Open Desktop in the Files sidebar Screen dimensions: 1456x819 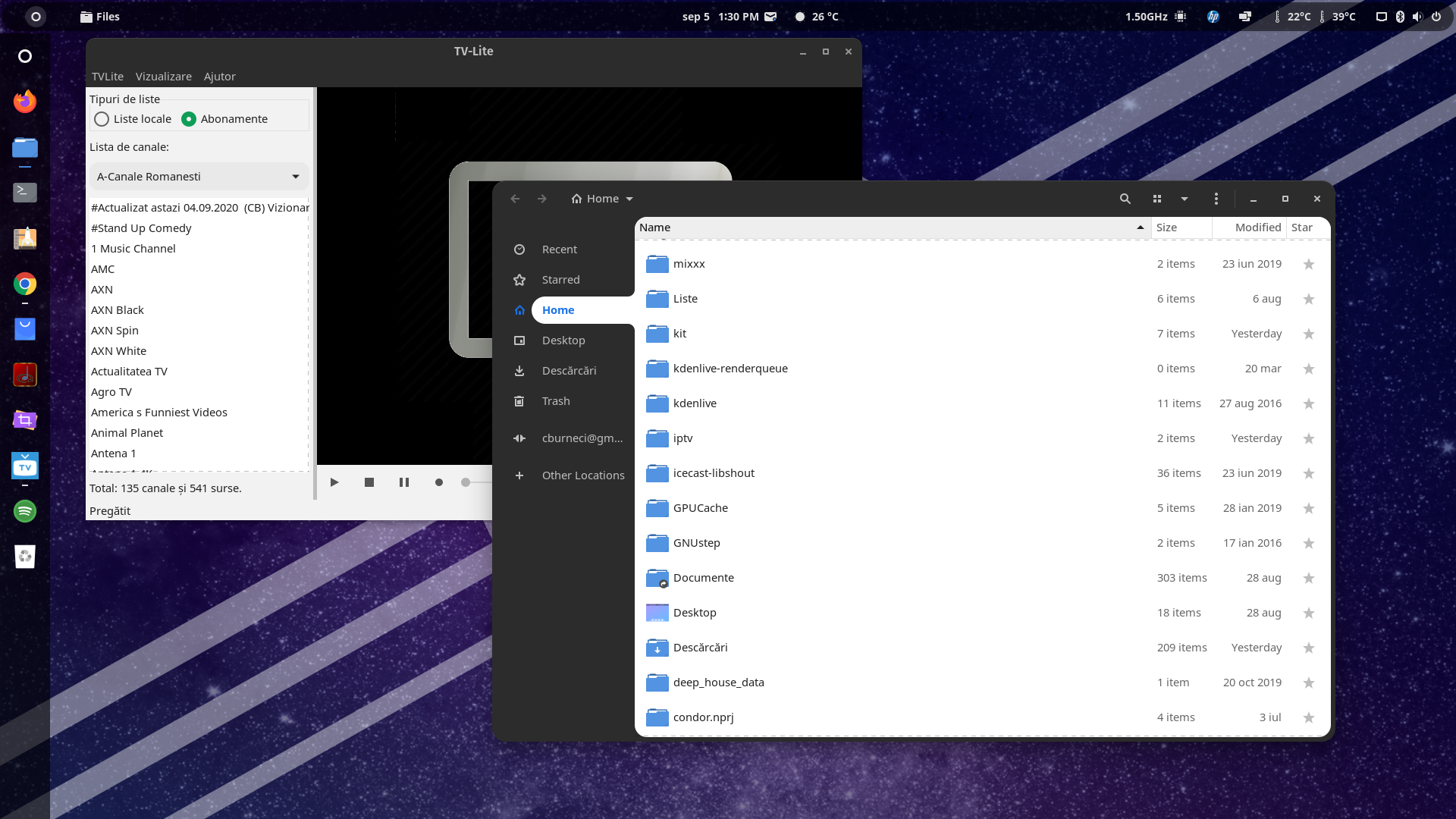click(x=563, y=340)
